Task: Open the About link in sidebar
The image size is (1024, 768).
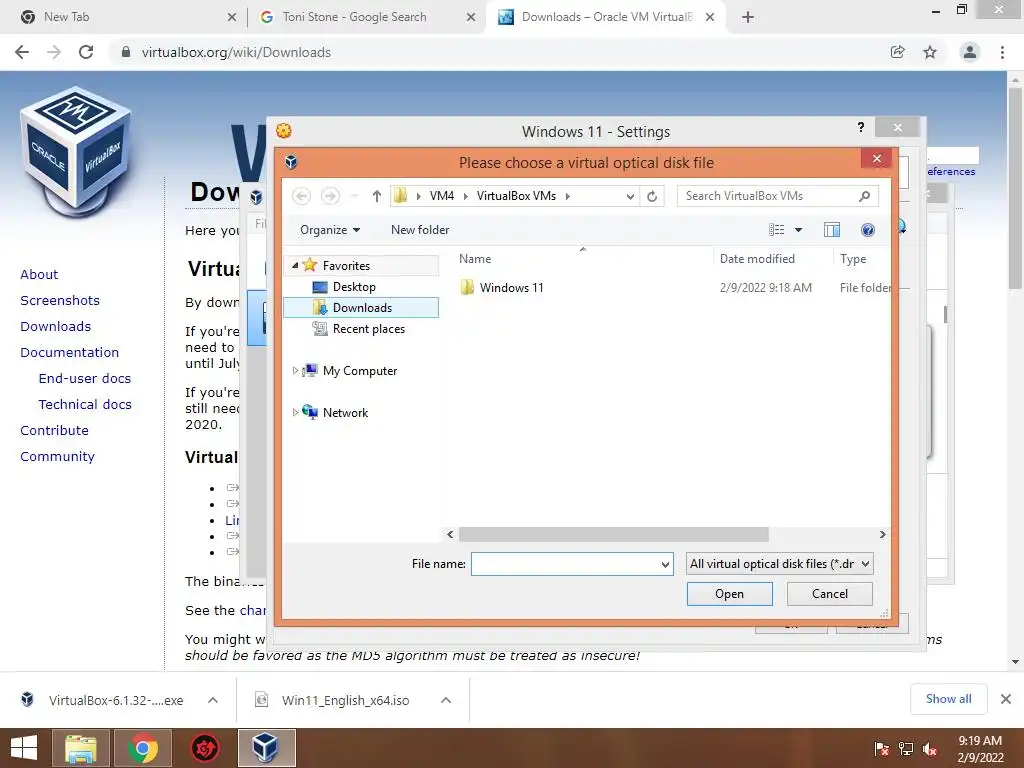Action: tap(39, 274)
